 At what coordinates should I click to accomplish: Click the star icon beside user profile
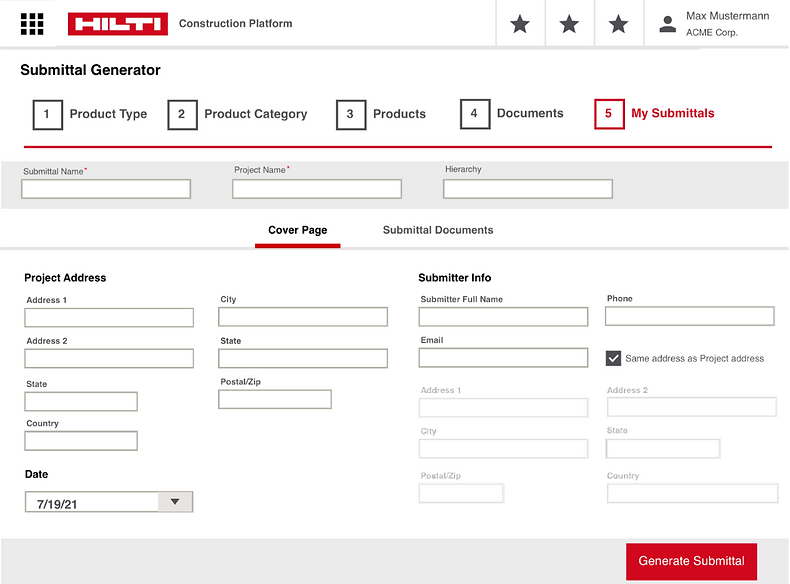(x=619, y=24)
